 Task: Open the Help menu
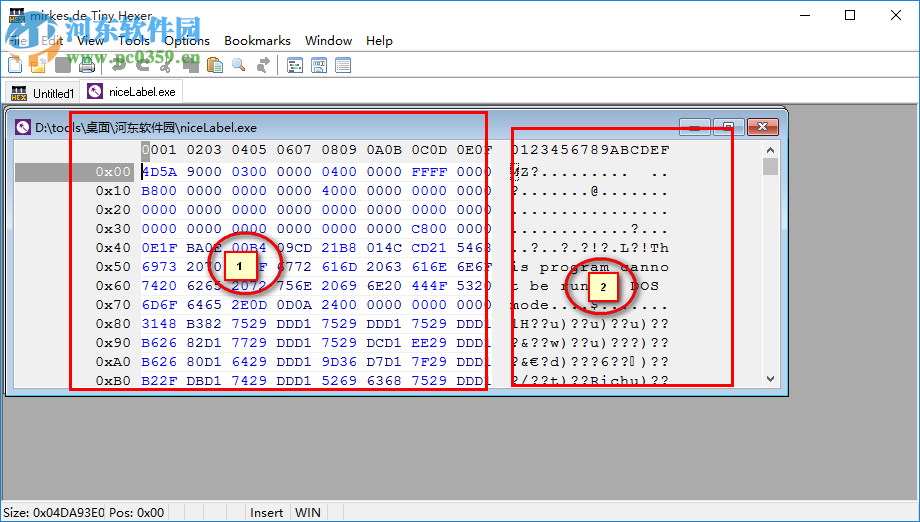(379, 40)
